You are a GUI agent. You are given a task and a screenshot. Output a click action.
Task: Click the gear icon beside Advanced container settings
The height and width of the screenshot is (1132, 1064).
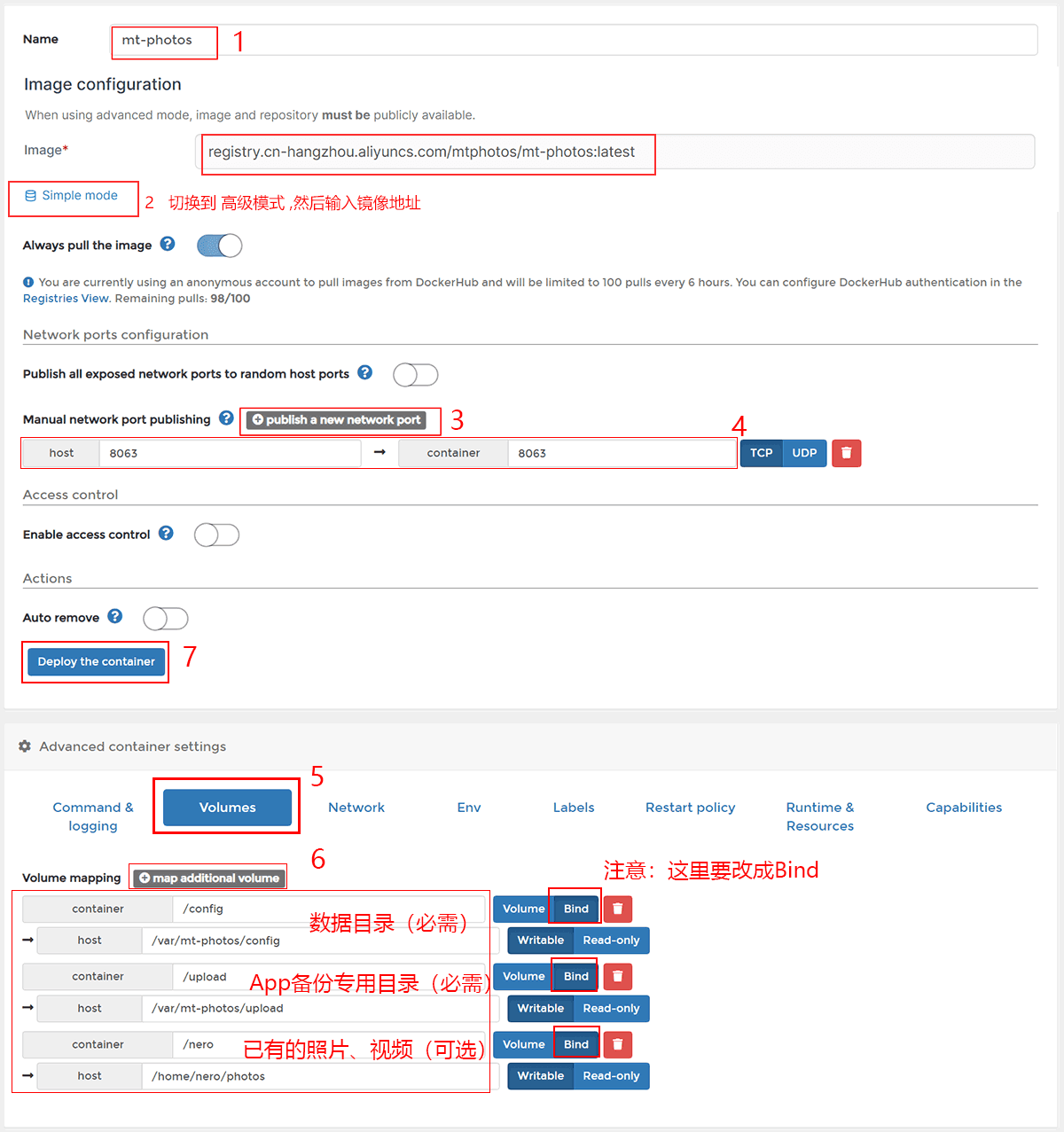[x=25, y=746]
